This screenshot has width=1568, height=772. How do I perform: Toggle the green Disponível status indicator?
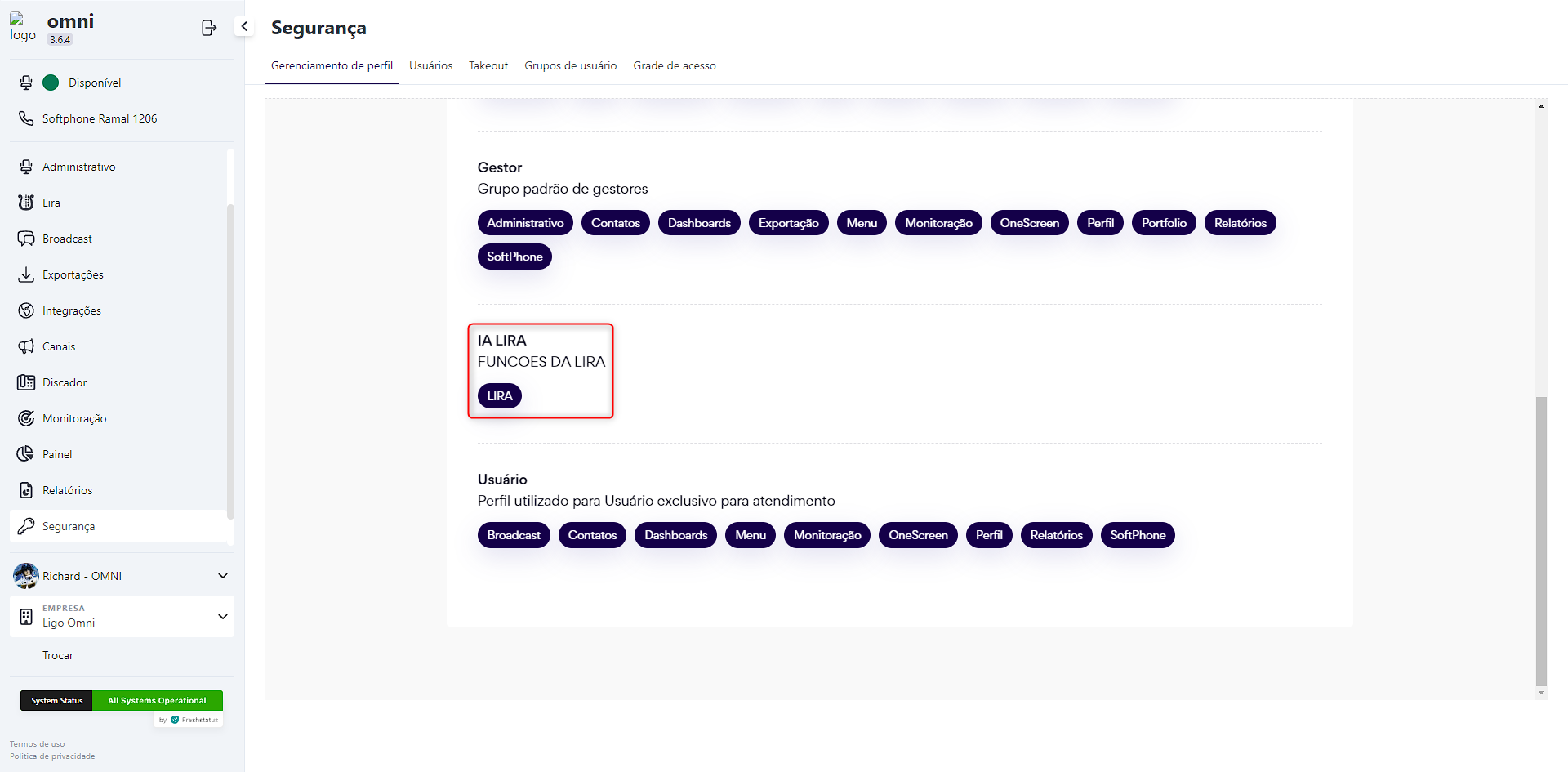[x=51, y=83]
